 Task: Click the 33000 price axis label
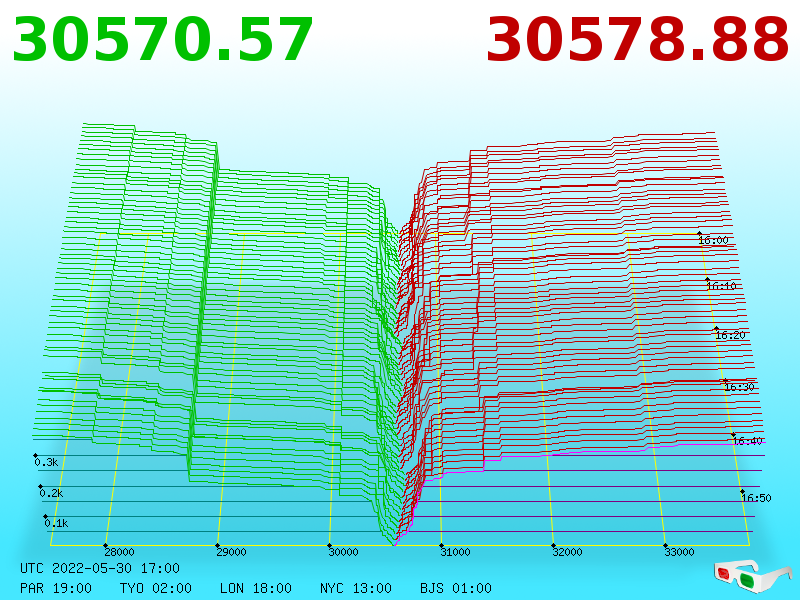(679, 552)
